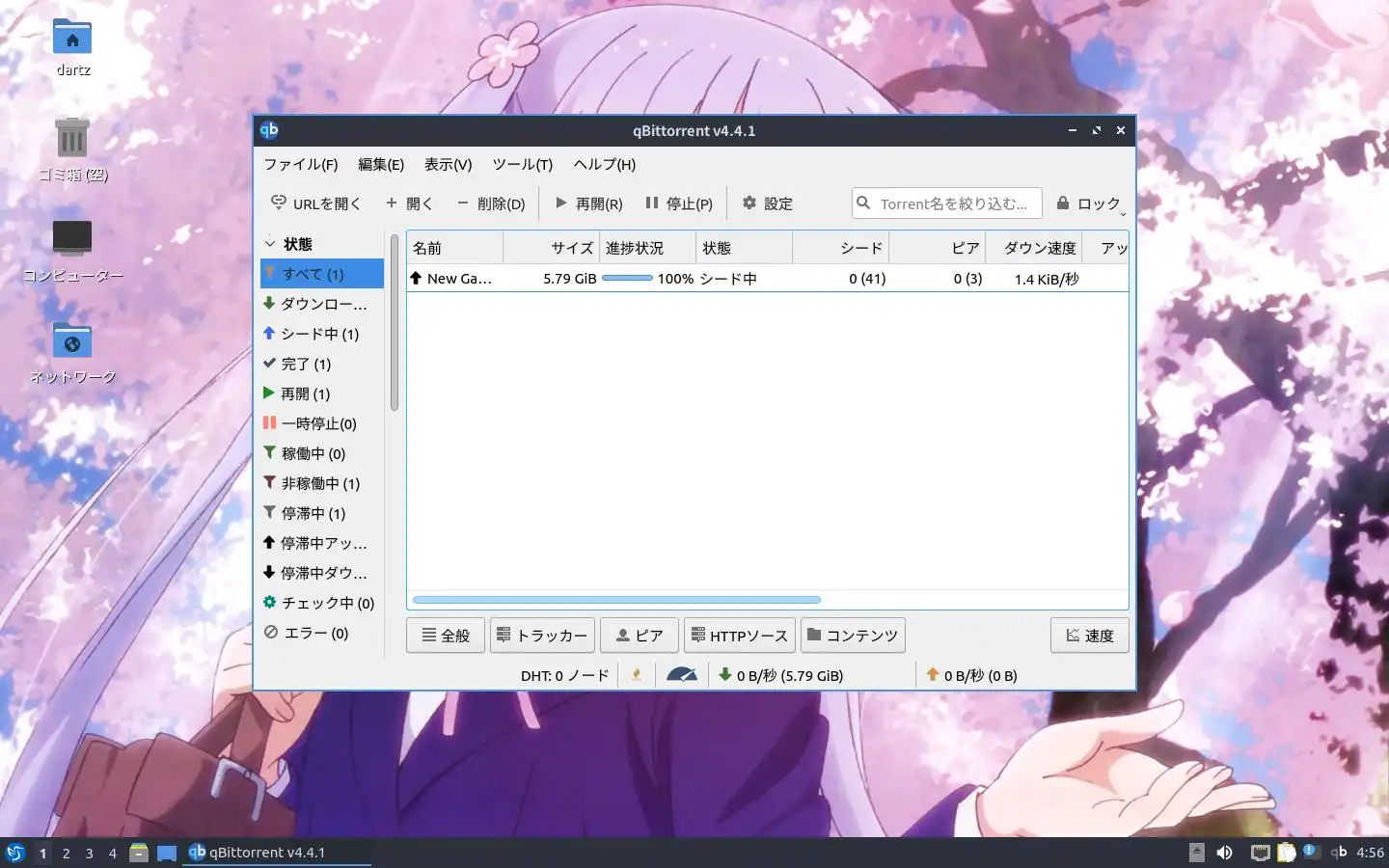Select the New Ga… torrent row

pos(767,279)
